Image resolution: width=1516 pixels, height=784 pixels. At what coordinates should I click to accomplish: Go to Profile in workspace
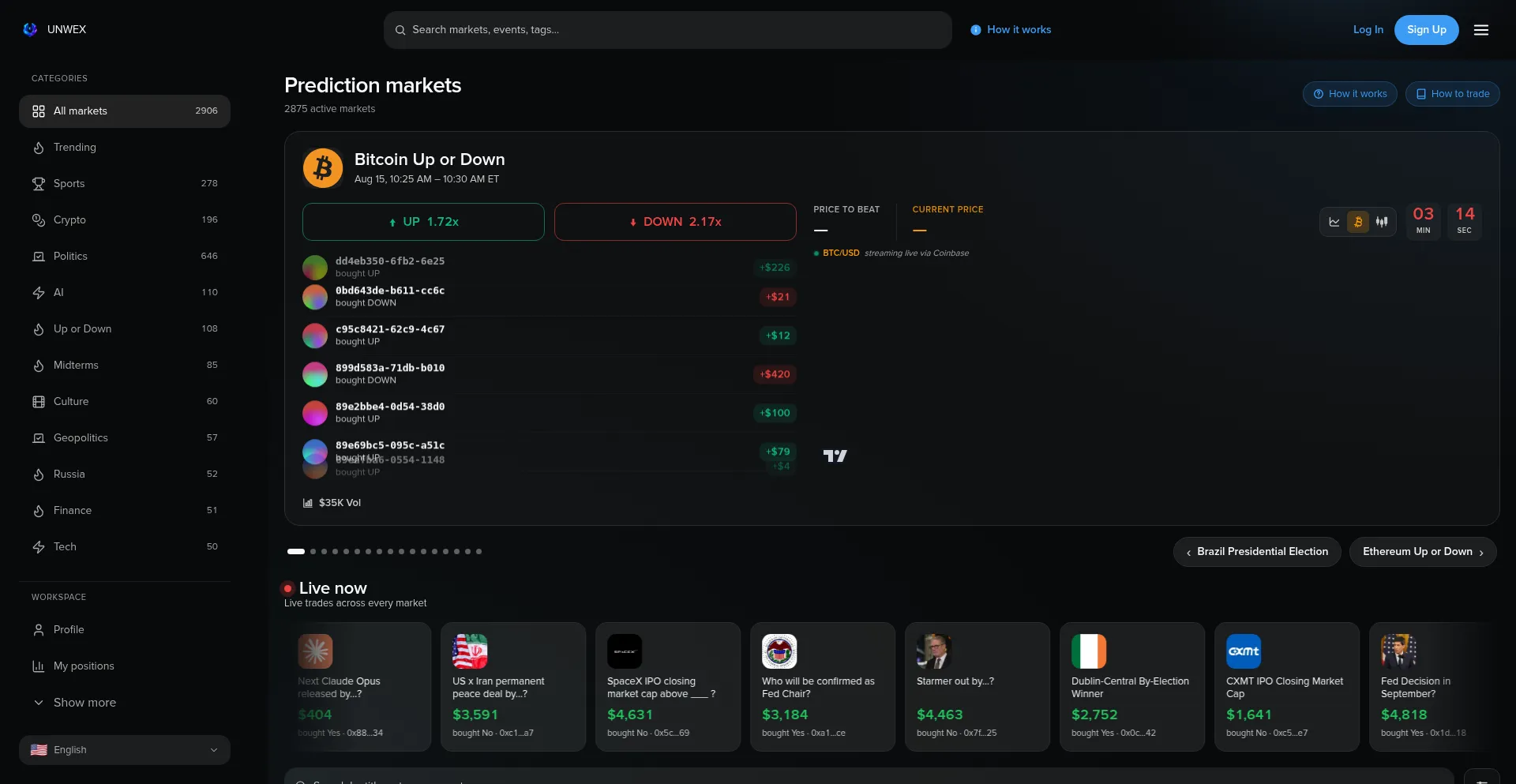click(125, 630)
